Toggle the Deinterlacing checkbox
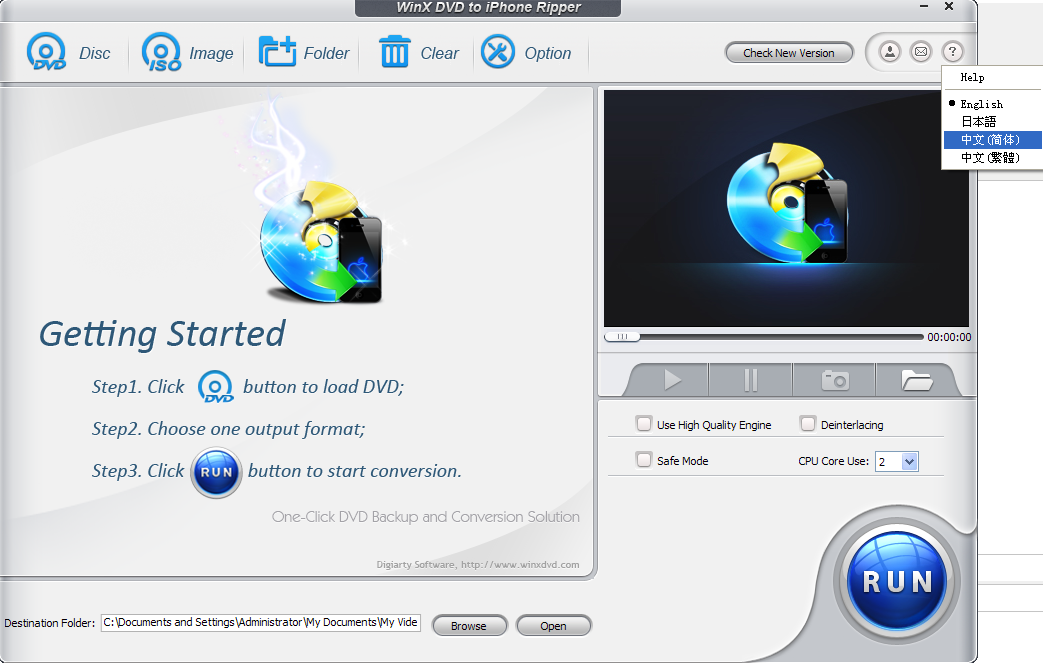 point(808,424)
